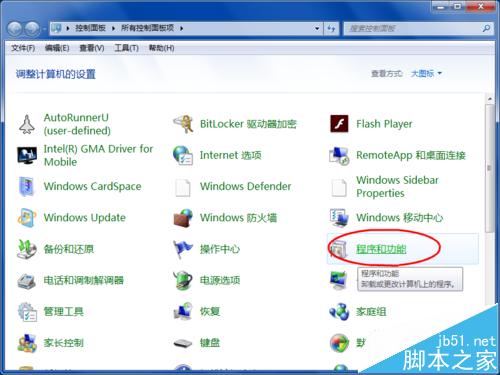Viewport: 500px width, 375px height.
Task: Open the Flash Player link text
Action: [384, 124]
